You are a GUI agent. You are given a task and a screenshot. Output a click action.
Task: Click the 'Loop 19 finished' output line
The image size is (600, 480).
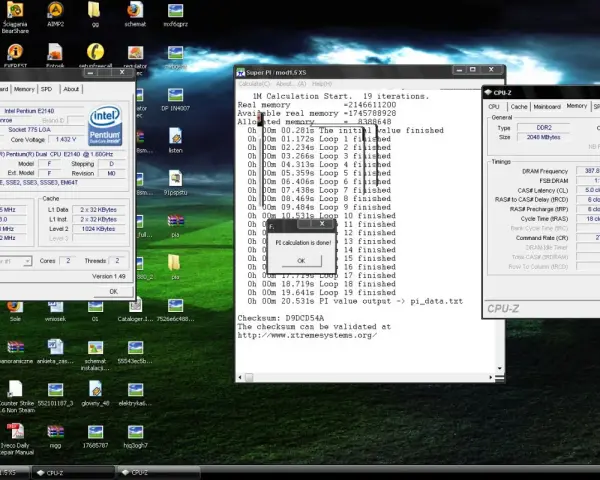tap(321, 292)
